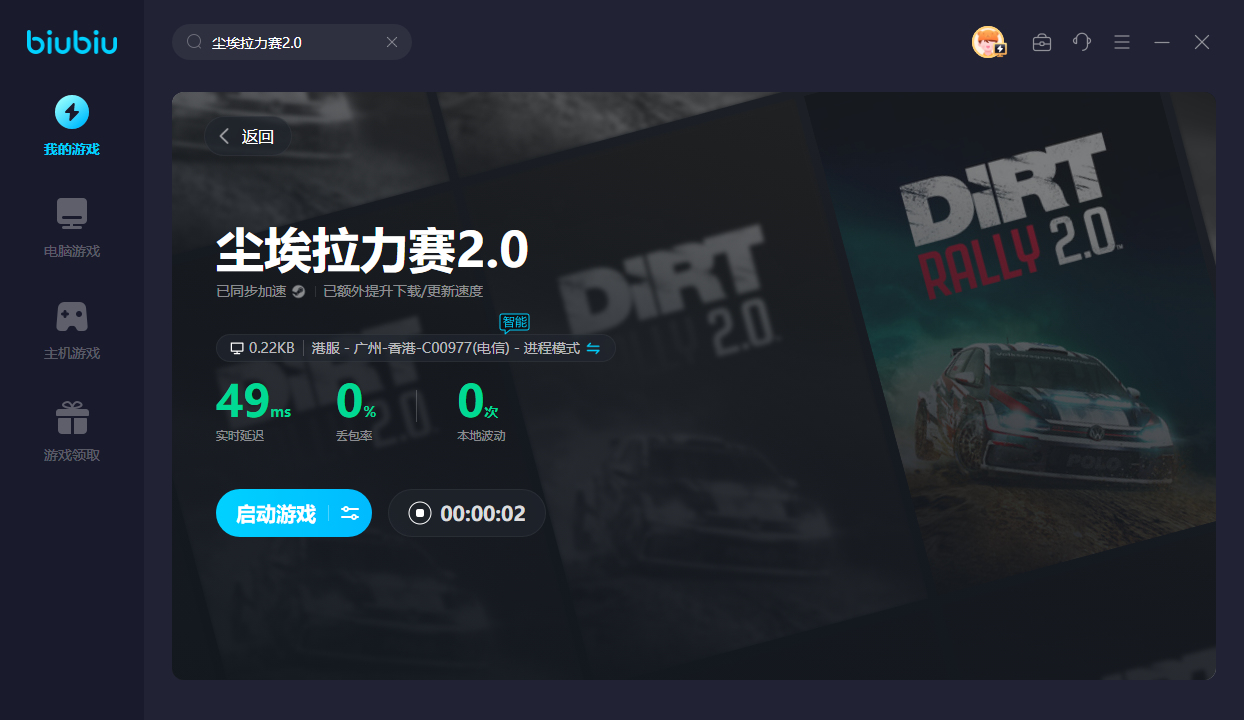Open the user avatar profile

988,42
